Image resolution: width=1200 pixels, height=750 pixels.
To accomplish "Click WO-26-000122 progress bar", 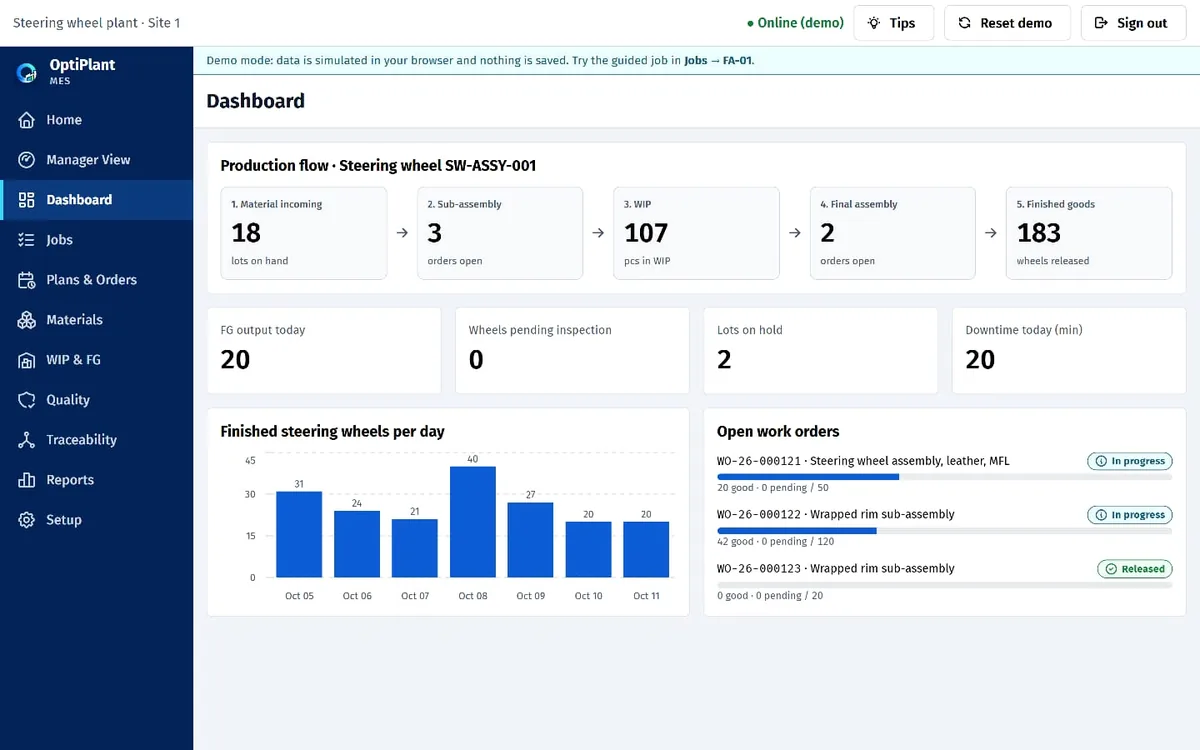I will pyautogui.click(x=945, y=530).
